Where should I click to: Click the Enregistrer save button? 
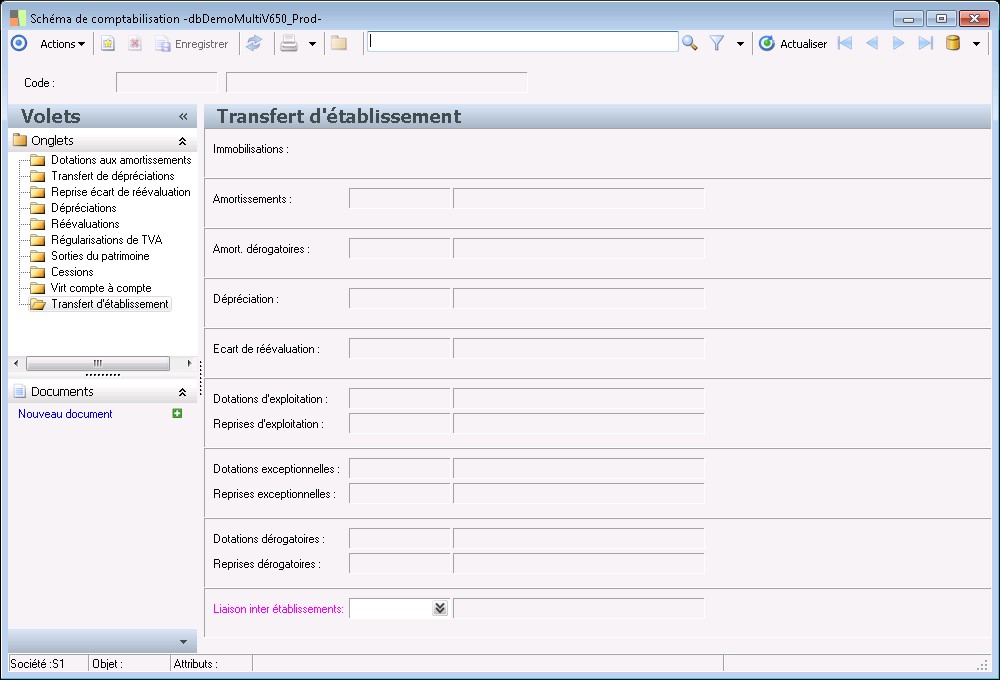click(192, 44)
